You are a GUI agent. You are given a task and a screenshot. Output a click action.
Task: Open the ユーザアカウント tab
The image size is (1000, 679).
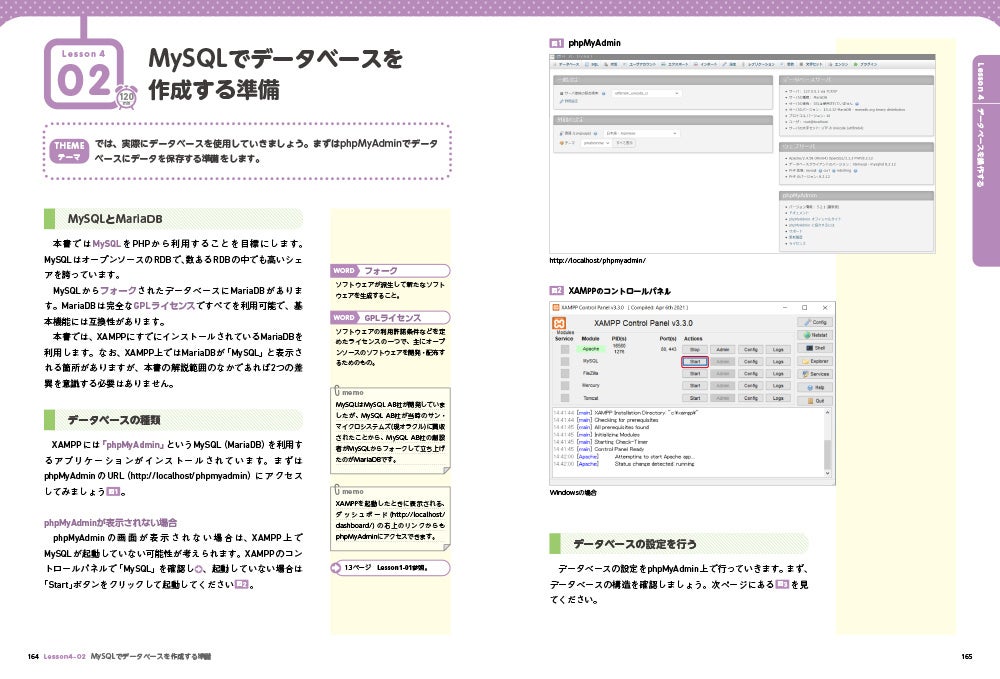coord(640,64)
